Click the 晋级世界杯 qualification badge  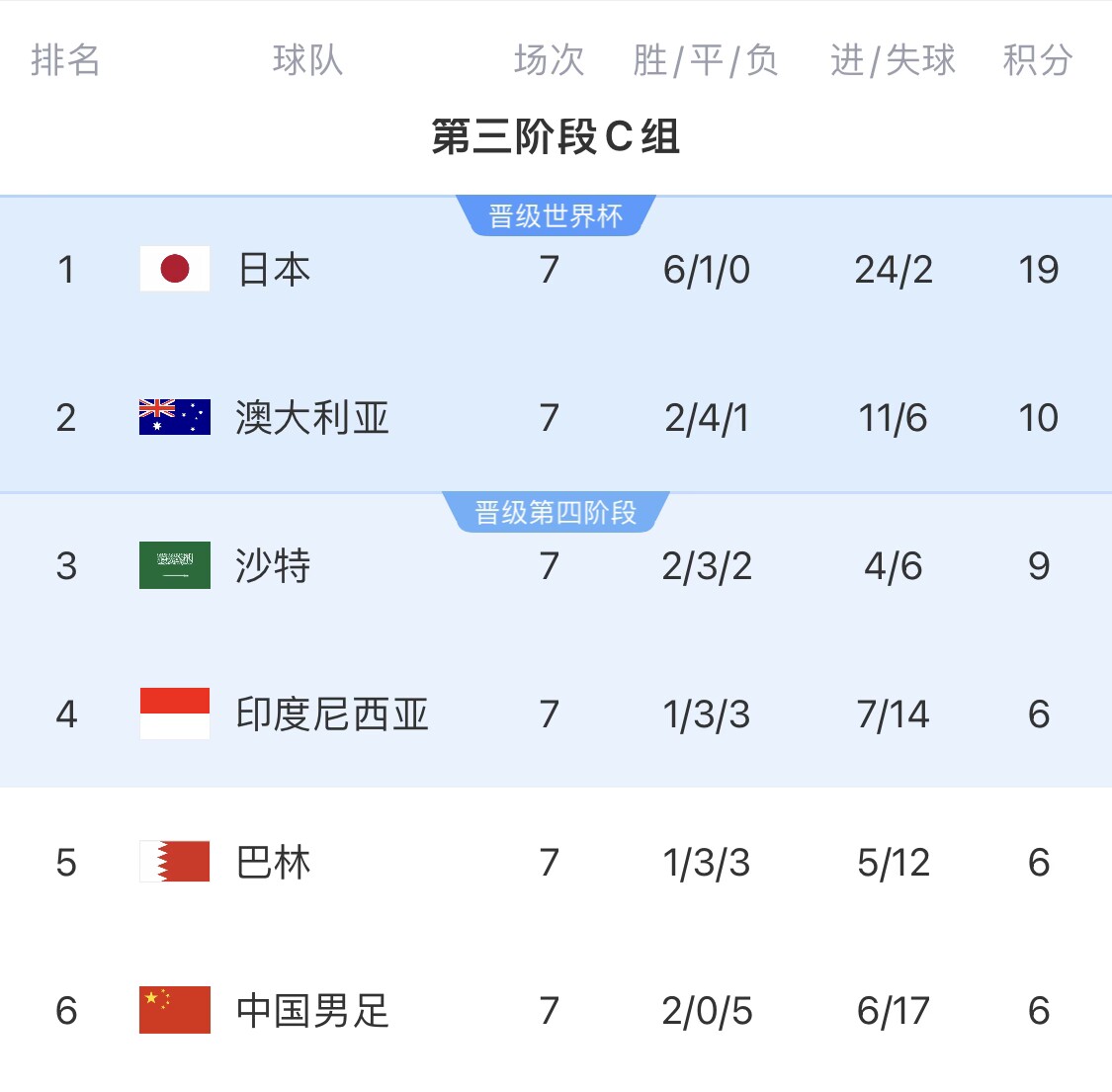pos(556,216)
